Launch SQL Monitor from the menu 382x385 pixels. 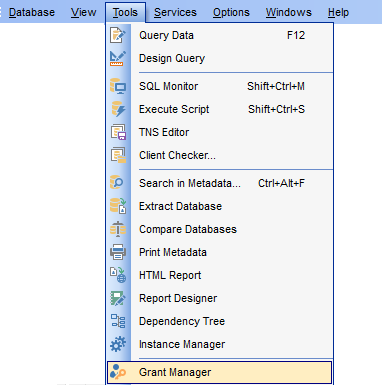(x=219, y=86)
